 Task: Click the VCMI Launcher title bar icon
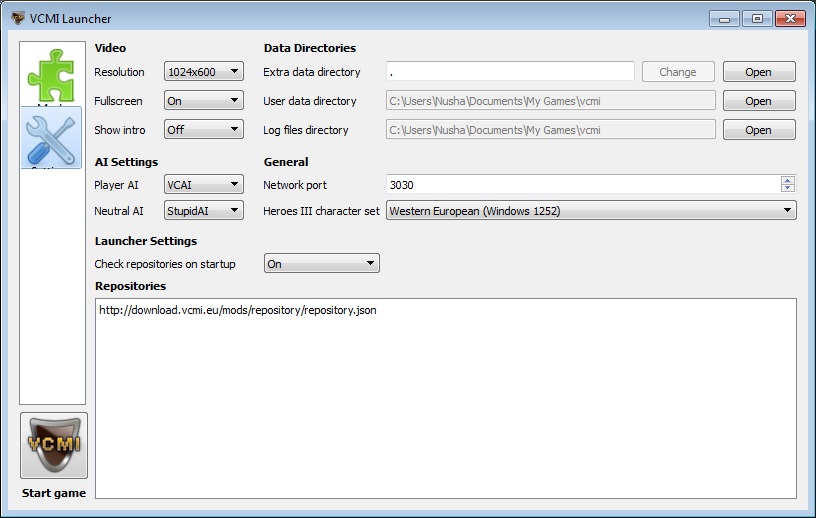17,18
